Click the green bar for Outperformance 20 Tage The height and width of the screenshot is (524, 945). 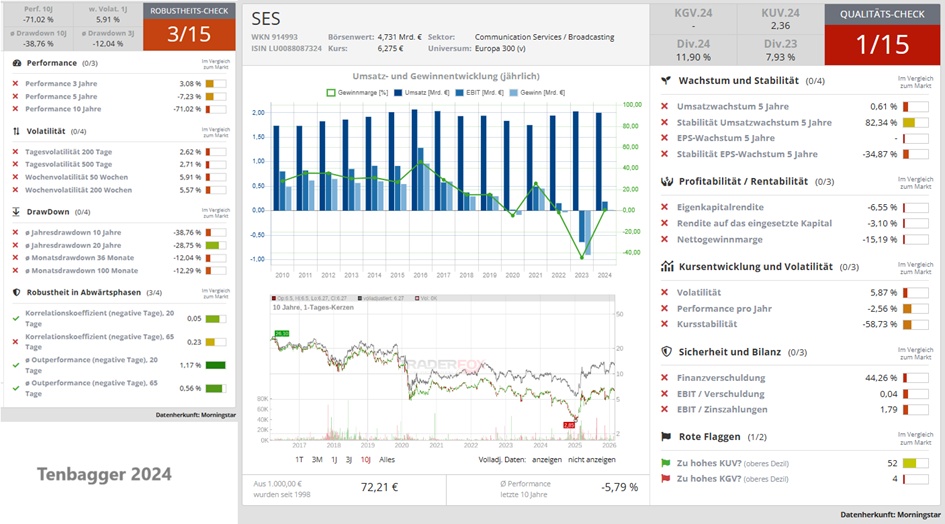point(215,365)
